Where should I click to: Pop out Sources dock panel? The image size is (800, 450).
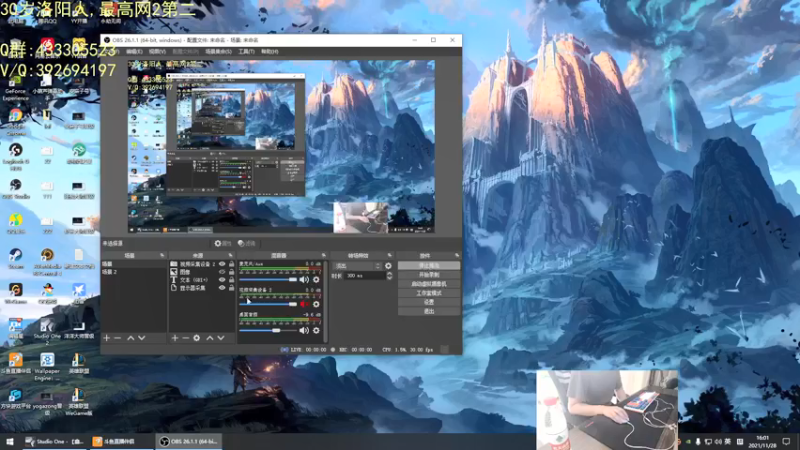tap(231, 256)
